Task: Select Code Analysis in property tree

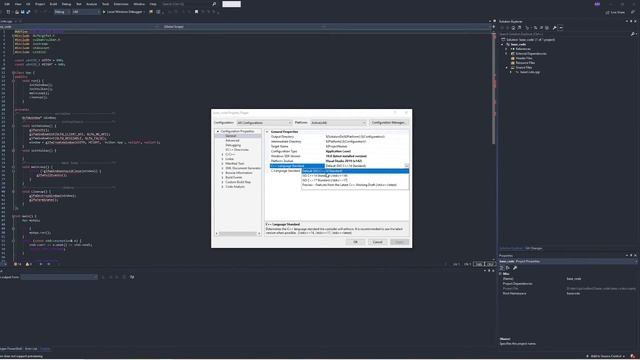Action: [235, 187]
